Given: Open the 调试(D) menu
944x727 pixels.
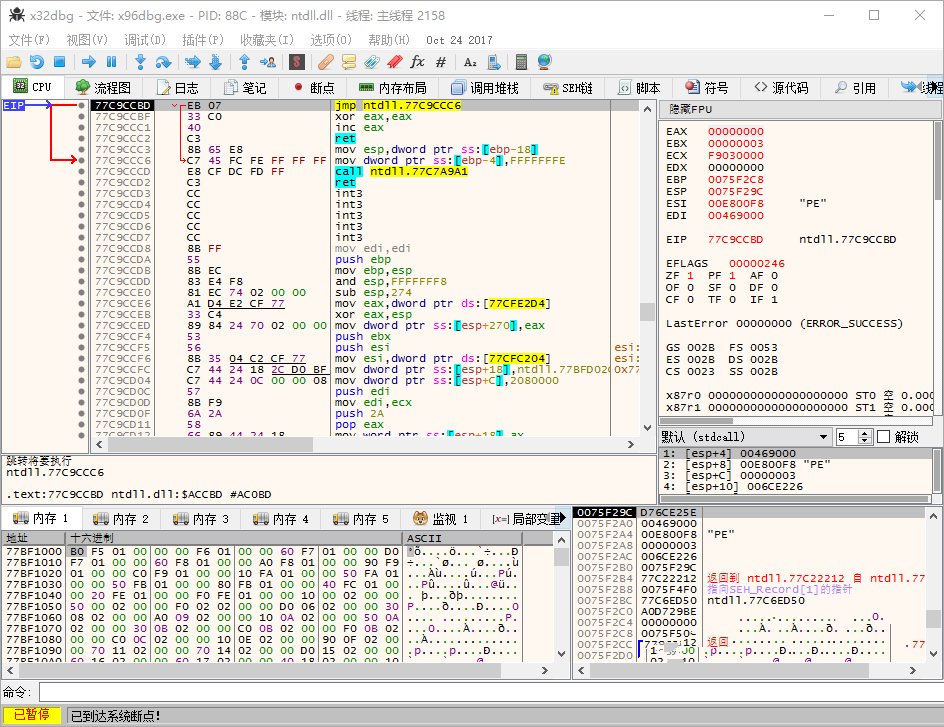Looking at the screenshot, I should 145,40.
